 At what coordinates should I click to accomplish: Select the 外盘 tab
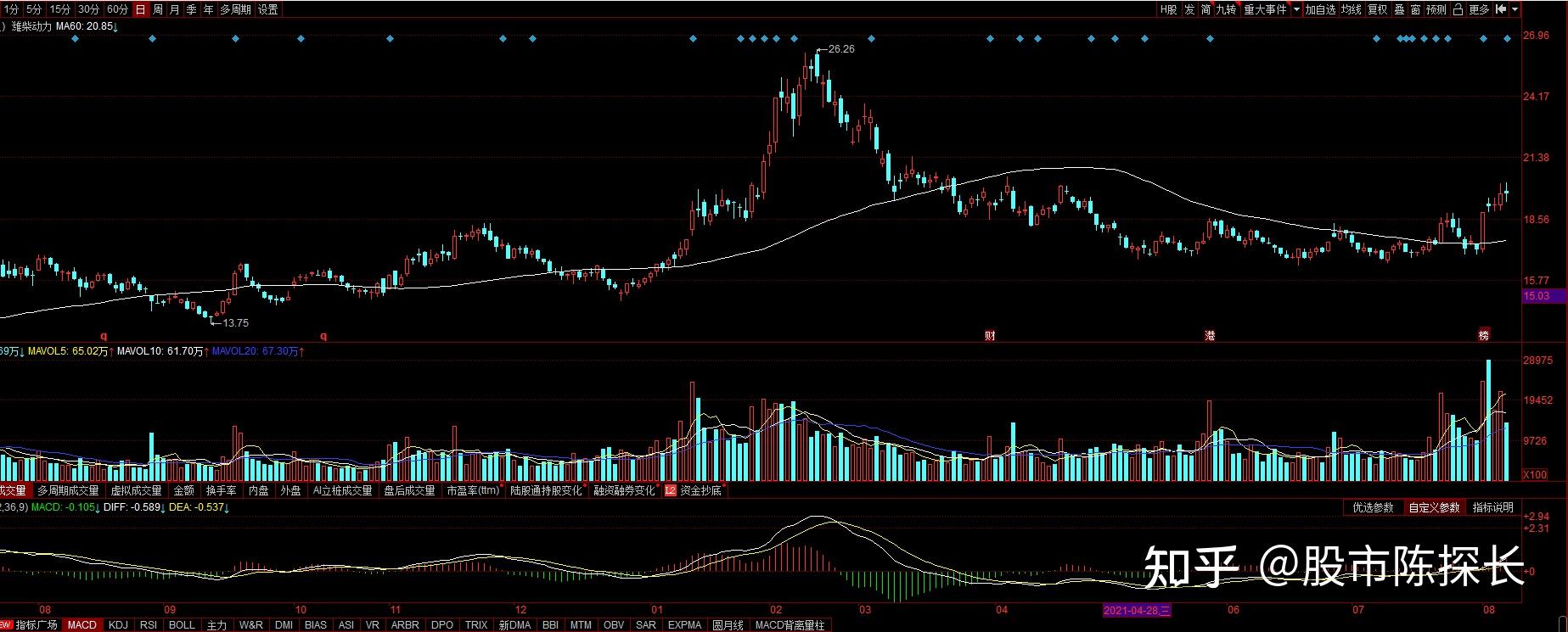click(290, 490)
